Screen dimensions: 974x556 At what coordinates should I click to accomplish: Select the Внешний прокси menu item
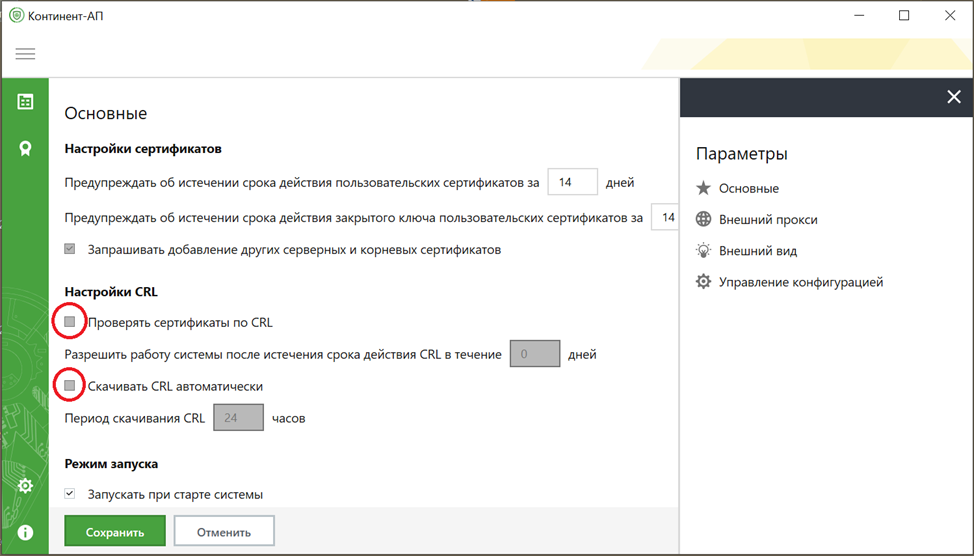768,220
